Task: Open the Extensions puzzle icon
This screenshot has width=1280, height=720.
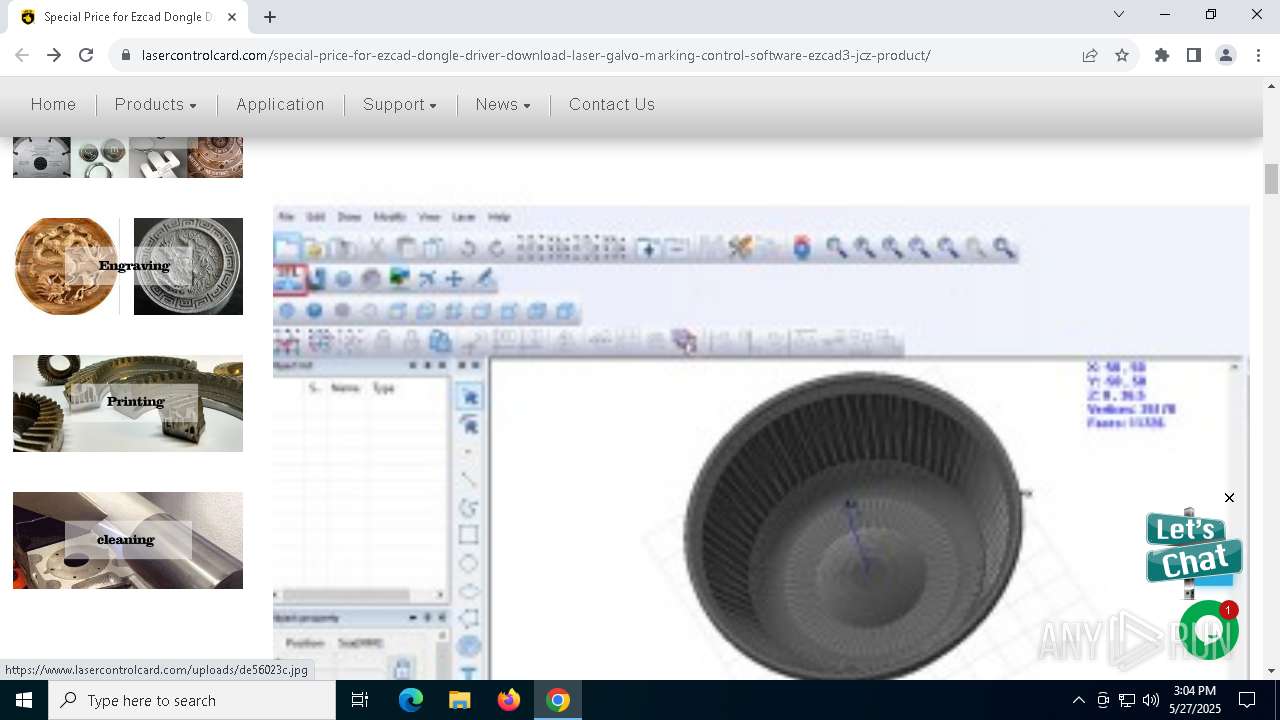Action: point(1162,55)
